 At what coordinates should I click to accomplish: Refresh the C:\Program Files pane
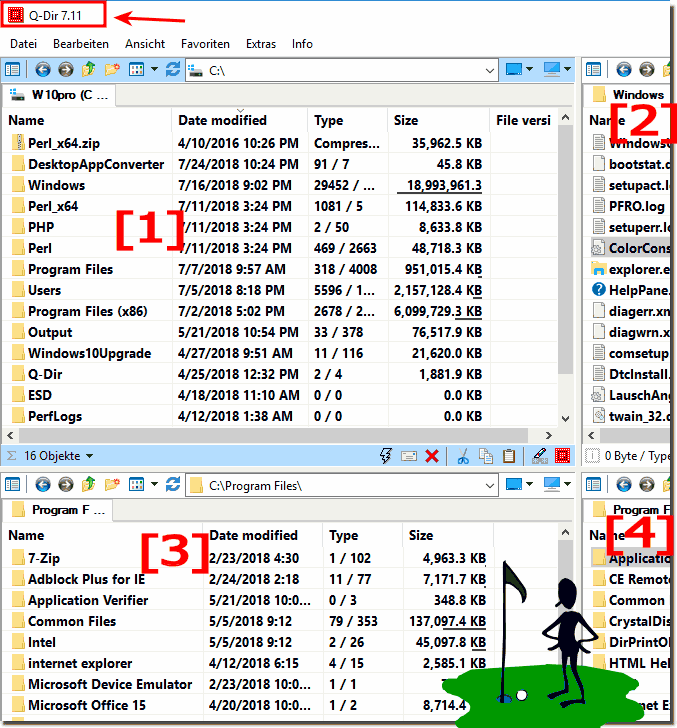pos(173,485)
